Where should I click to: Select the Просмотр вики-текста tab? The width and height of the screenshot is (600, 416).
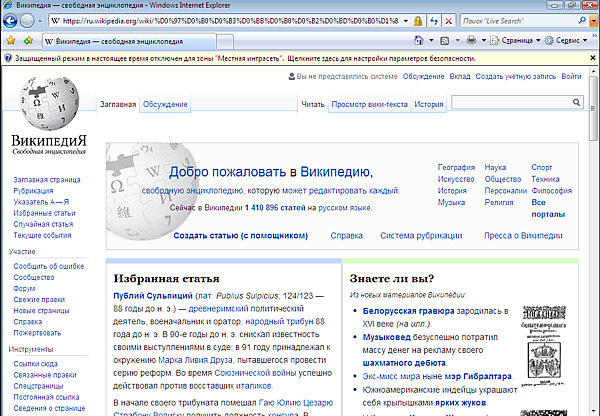point(369,104)
